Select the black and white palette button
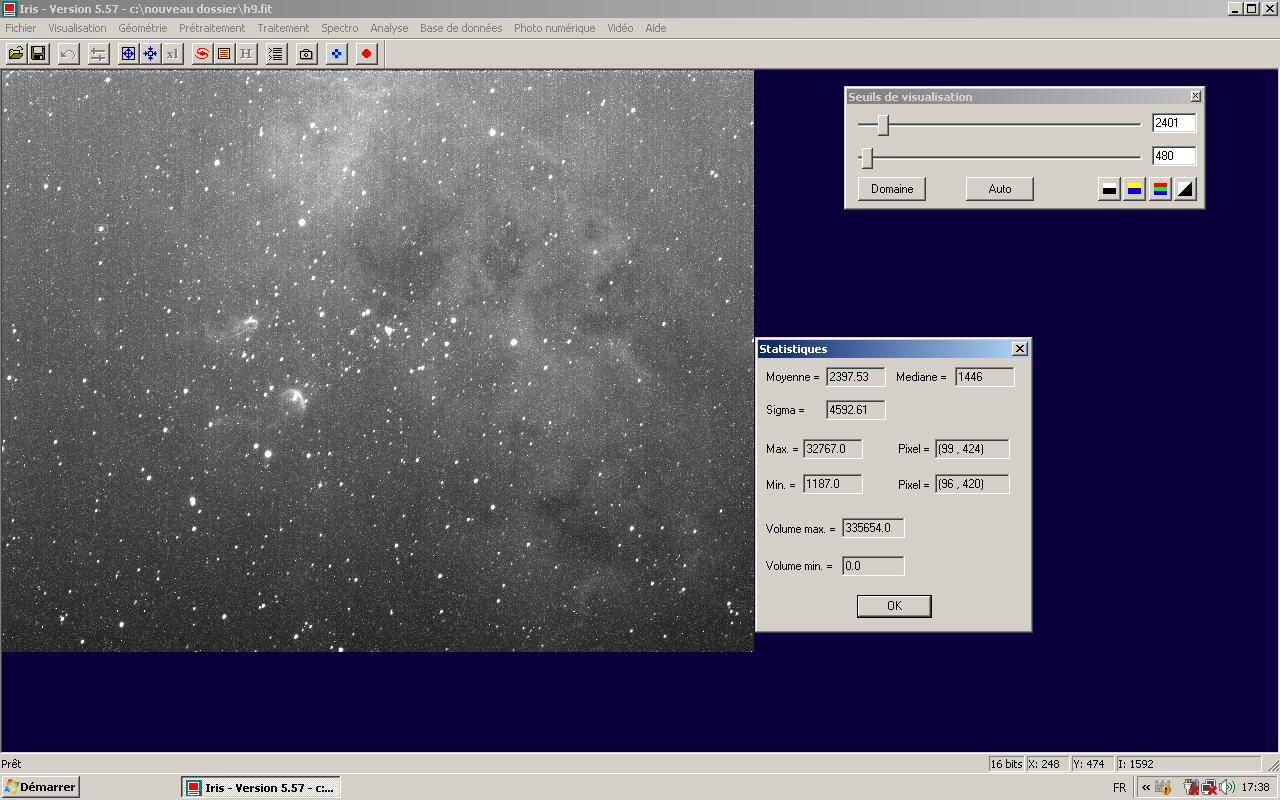 pos(1109,189)
